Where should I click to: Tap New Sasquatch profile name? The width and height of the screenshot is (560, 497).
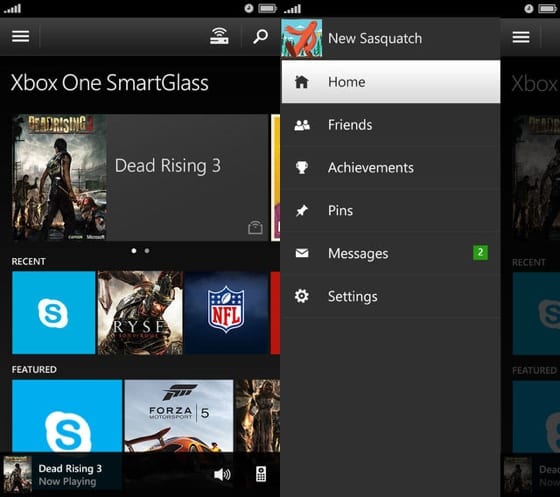click(375, 39)
